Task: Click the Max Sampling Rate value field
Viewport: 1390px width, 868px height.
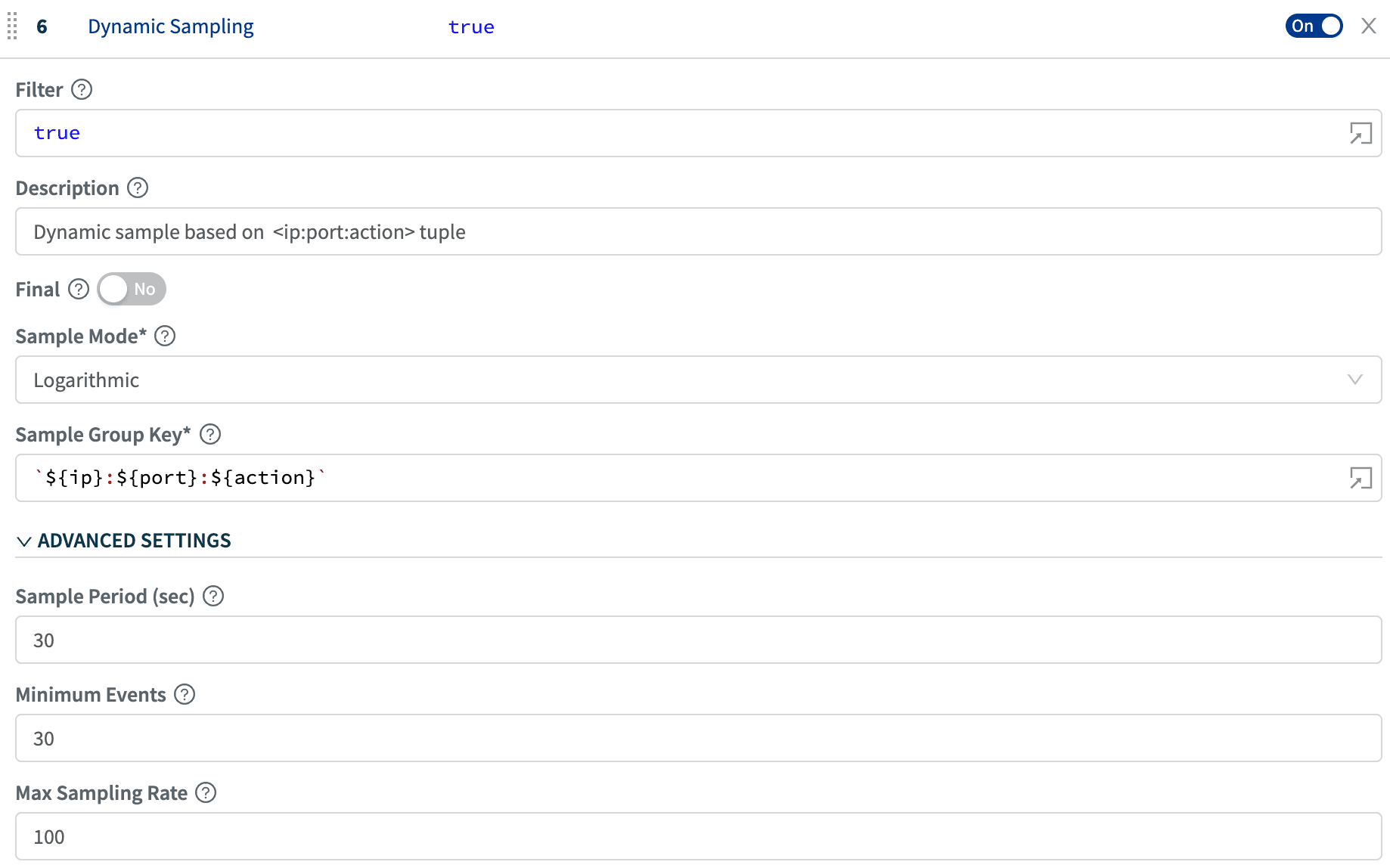Action: (696, 836)
